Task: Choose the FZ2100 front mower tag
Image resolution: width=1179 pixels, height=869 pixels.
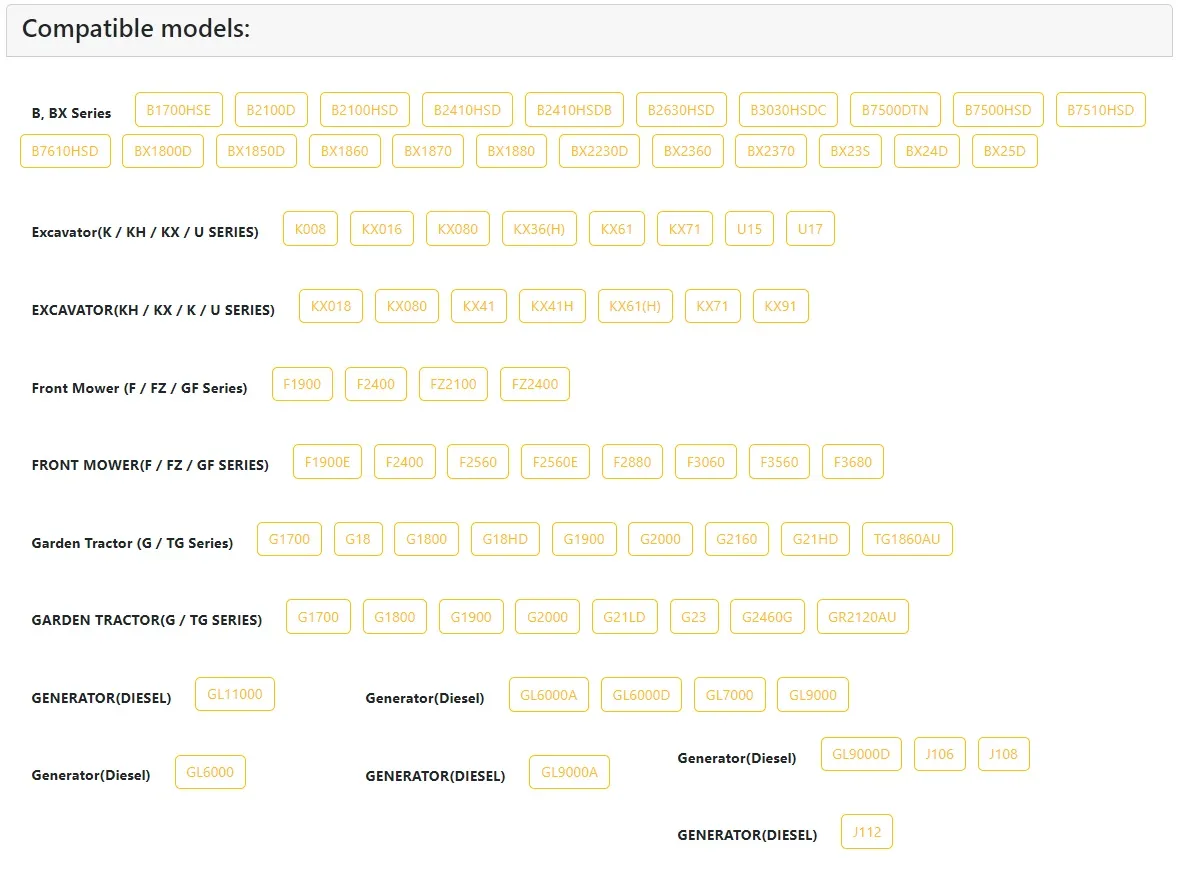Action: click(453, 384)
